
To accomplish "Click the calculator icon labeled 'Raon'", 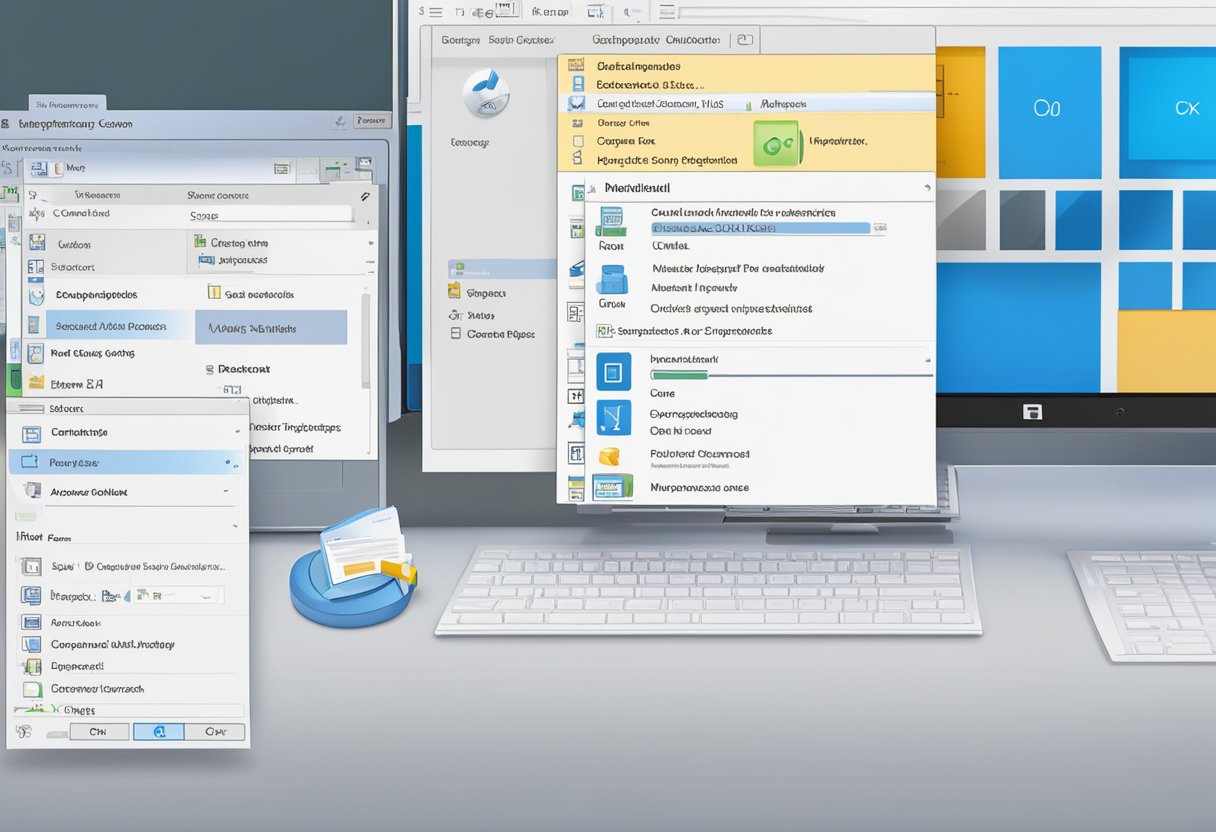I will coord(610,221).
